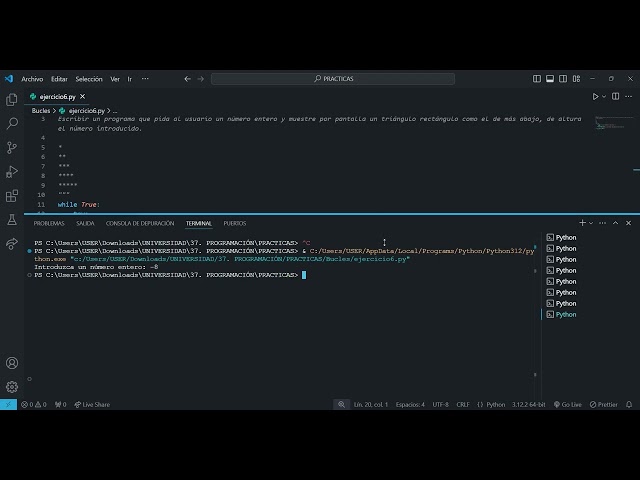Go forward with the right arrow
The width and height of the screenshot is (640, 480).
coord(200,79)
